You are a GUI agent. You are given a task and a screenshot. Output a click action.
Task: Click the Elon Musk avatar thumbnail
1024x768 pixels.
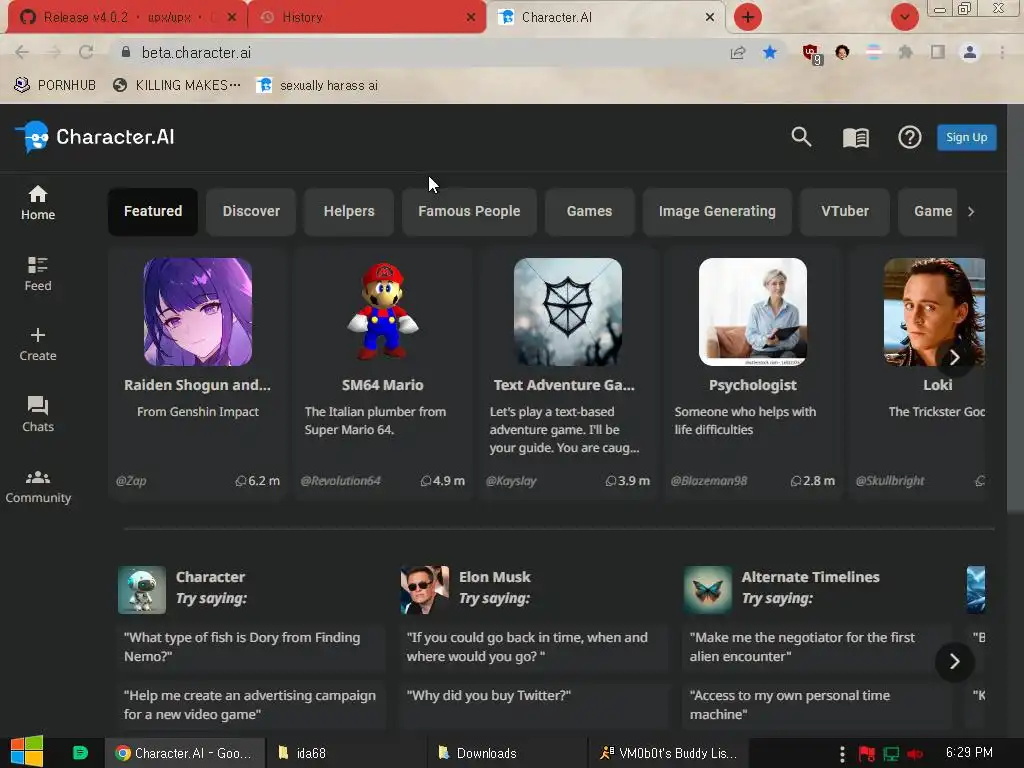click(x=425, y=590)
